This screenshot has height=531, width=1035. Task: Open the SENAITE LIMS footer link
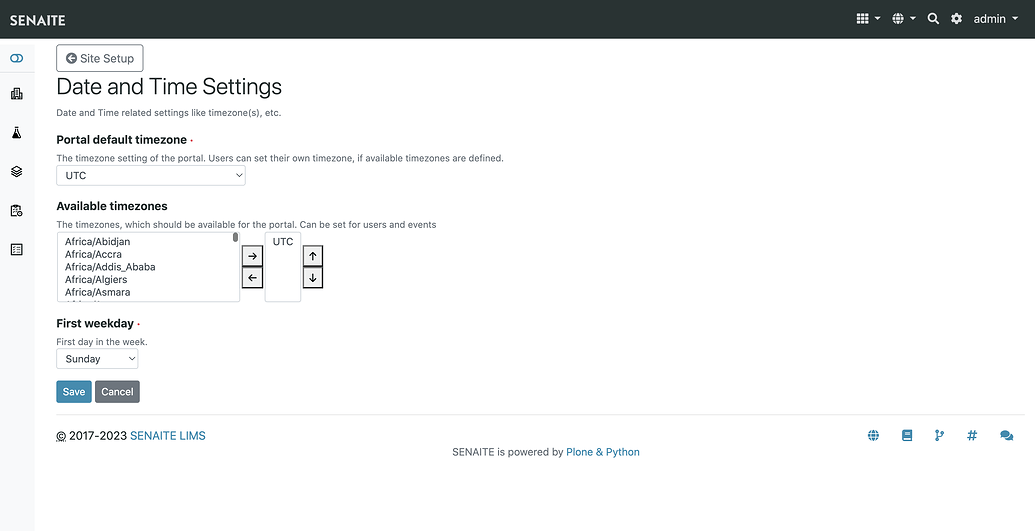click(x=168, y=436)
